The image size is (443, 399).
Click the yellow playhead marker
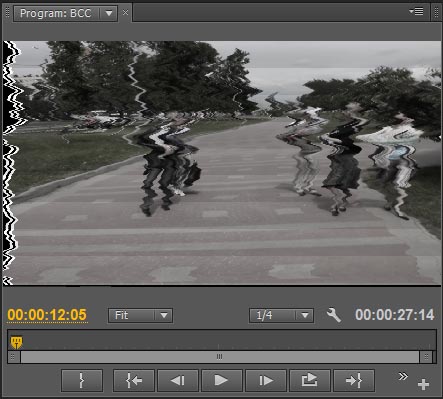16,342
